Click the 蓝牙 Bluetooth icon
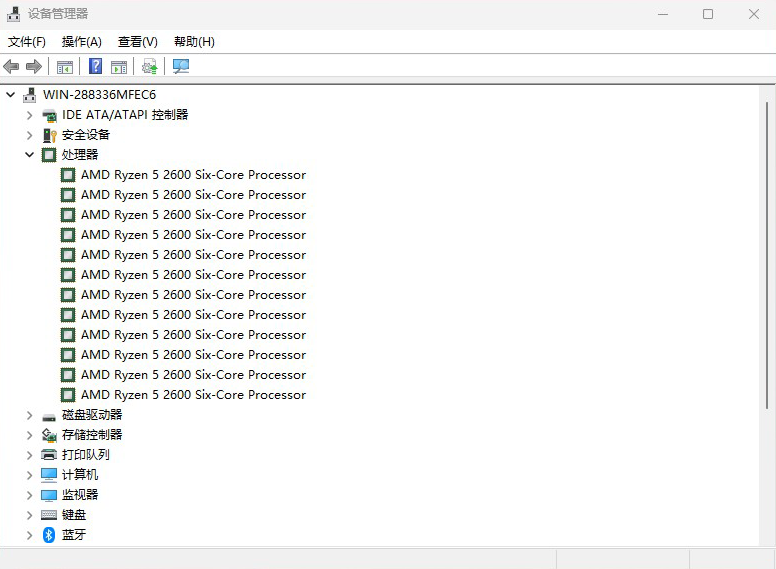The width and height of the screenshot is (776, 569). (x=49, y=535)
